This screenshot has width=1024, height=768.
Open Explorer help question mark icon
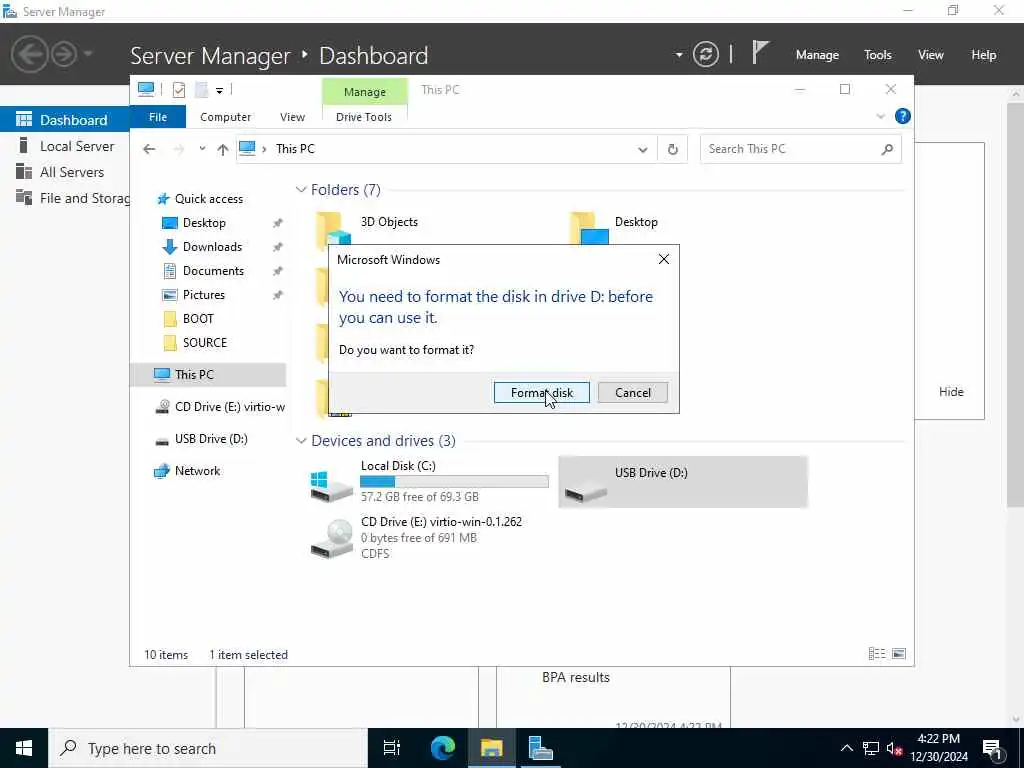pos(903,116)
